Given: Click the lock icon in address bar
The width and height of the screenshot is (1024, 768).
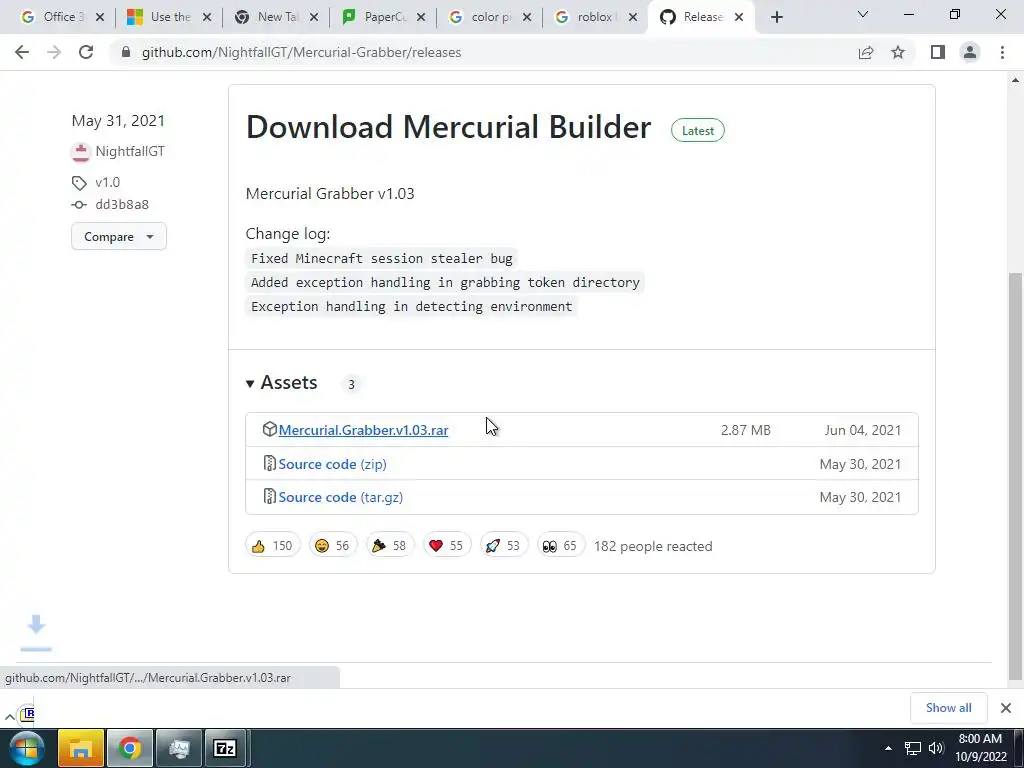Looking at the screenshot, I should pyautogui.click(x=126, y=52).
